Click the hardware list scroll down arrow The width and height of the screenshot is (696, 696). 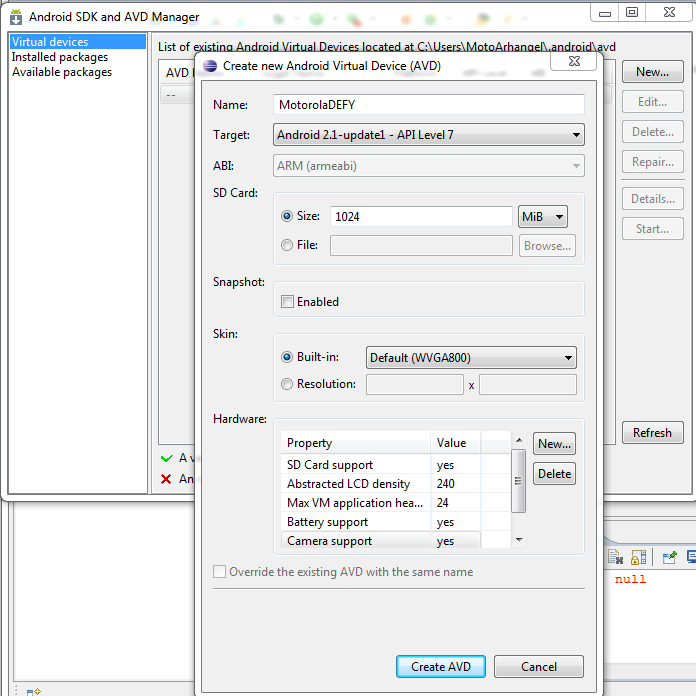pos(519,540)
